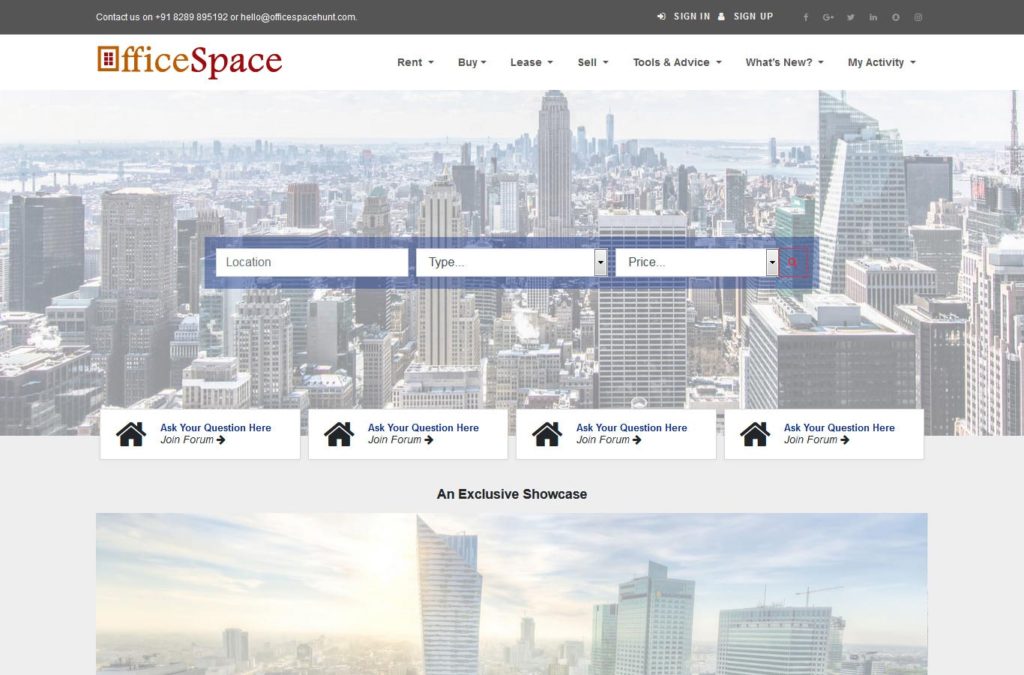The height and width of the screenshot is (675, 1024).
Task: Open the LinkedIn icon in header
Action: coord(873,17)
